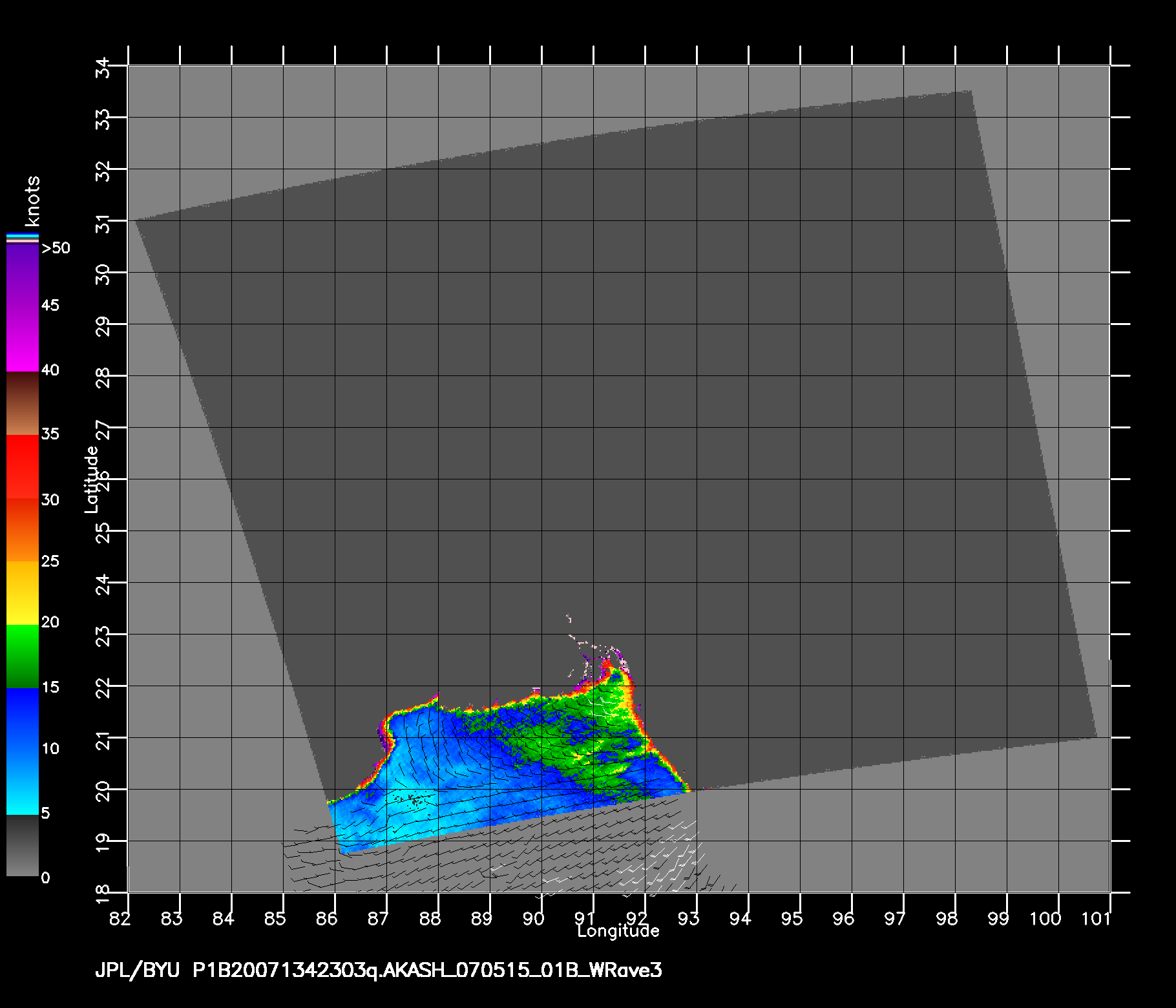
Task: Click the '21' latitude tick label
Action: point(103,740)
